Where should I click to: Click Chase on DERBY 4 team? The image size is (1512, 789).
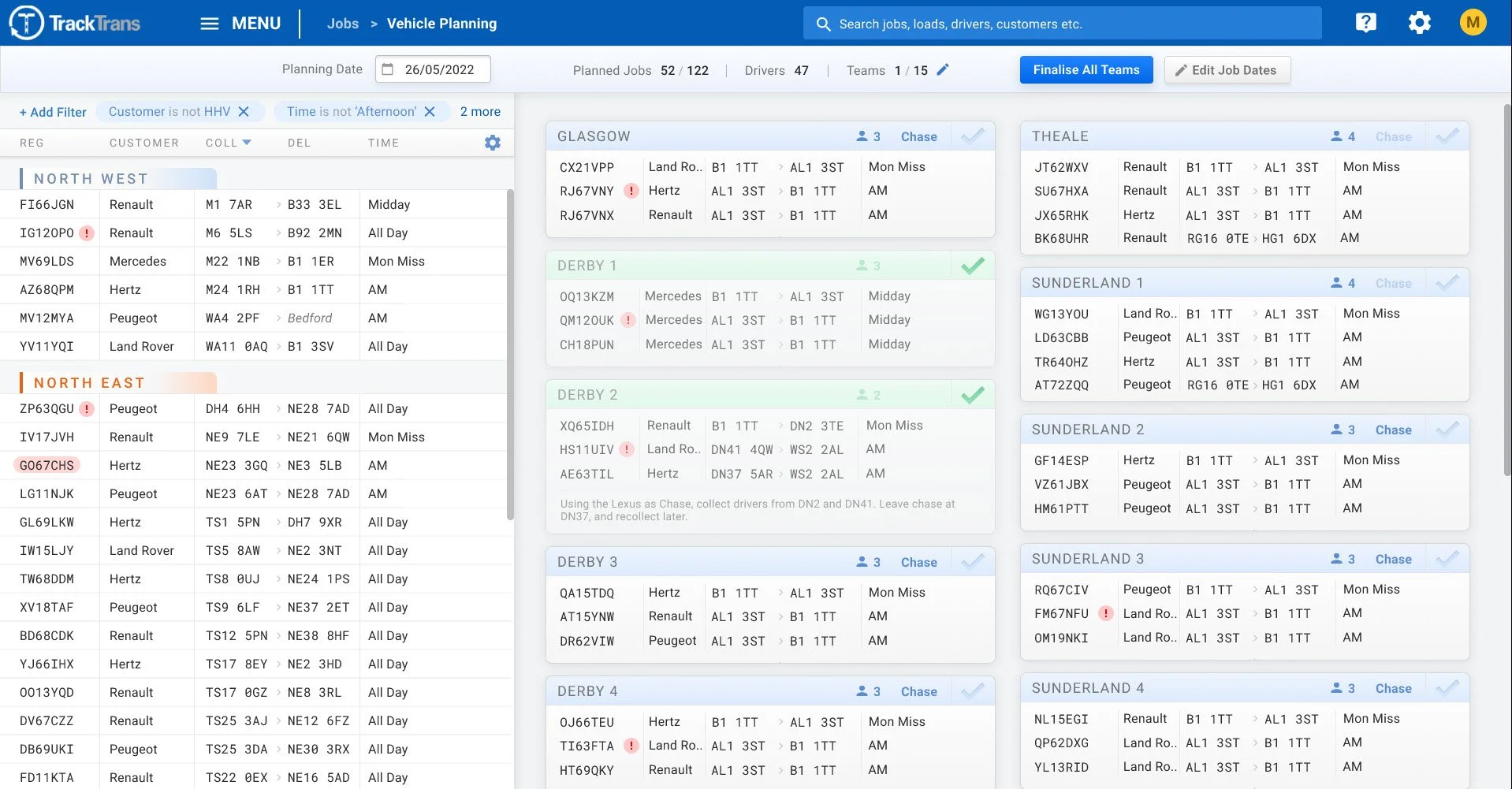pyautogui.click(x=918, y=691)
